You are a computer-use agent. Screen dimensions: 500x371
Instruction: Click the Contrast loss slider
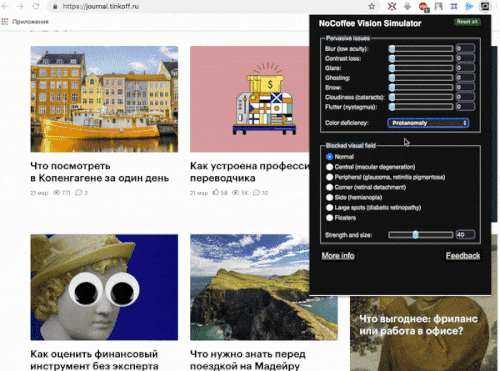coord(421,59)
